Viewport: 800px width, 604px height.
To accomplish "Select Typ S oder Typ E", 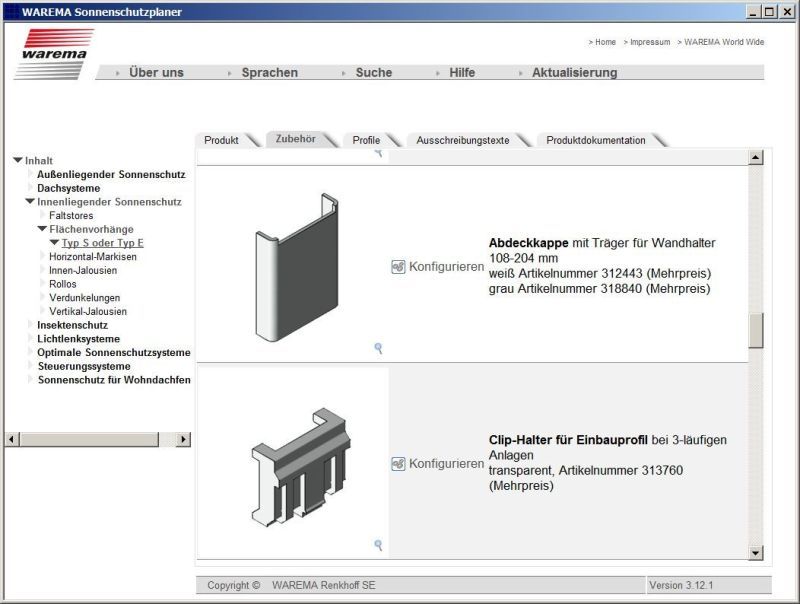I will pos(103,243).
